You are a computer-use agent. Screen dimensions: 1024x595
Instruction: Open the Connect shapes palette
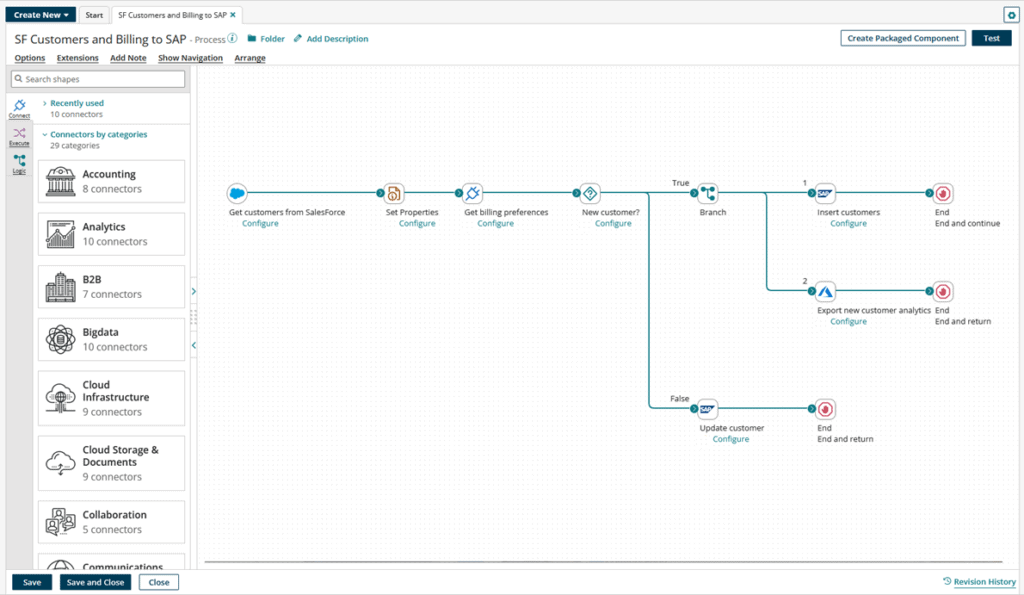click(x=20, y=108)
